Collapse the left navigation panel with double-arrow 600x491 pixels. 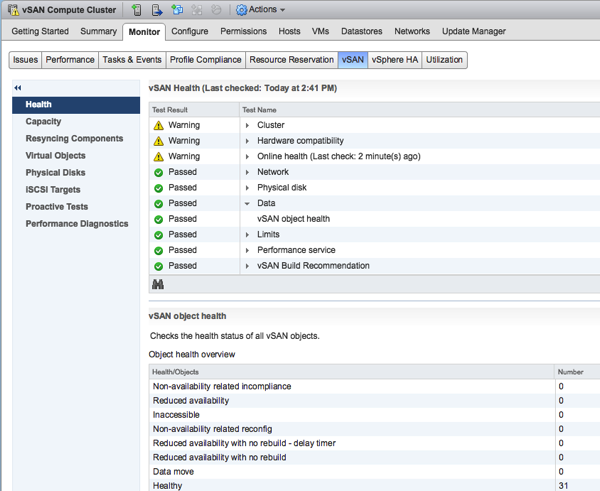click(18, 88)
